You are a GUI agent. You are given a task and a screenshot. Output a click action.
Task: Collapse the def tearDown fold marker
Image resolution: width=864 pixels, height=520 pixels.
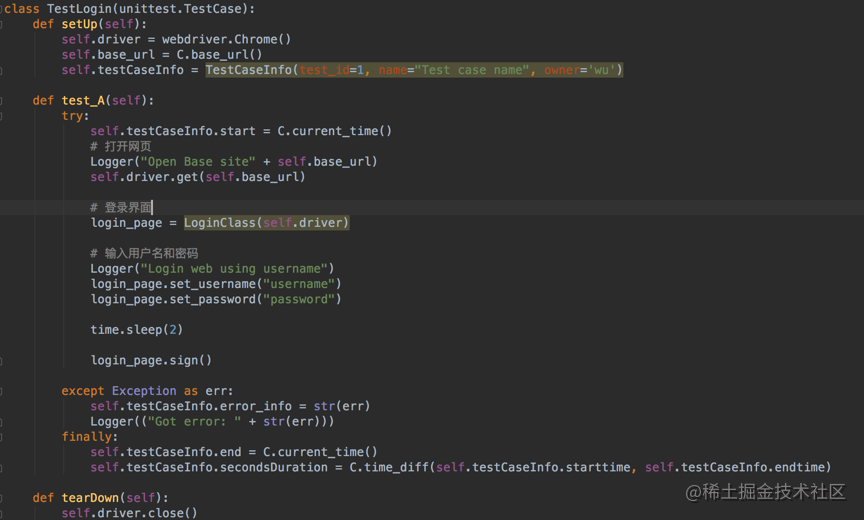[x=1, y=498]
